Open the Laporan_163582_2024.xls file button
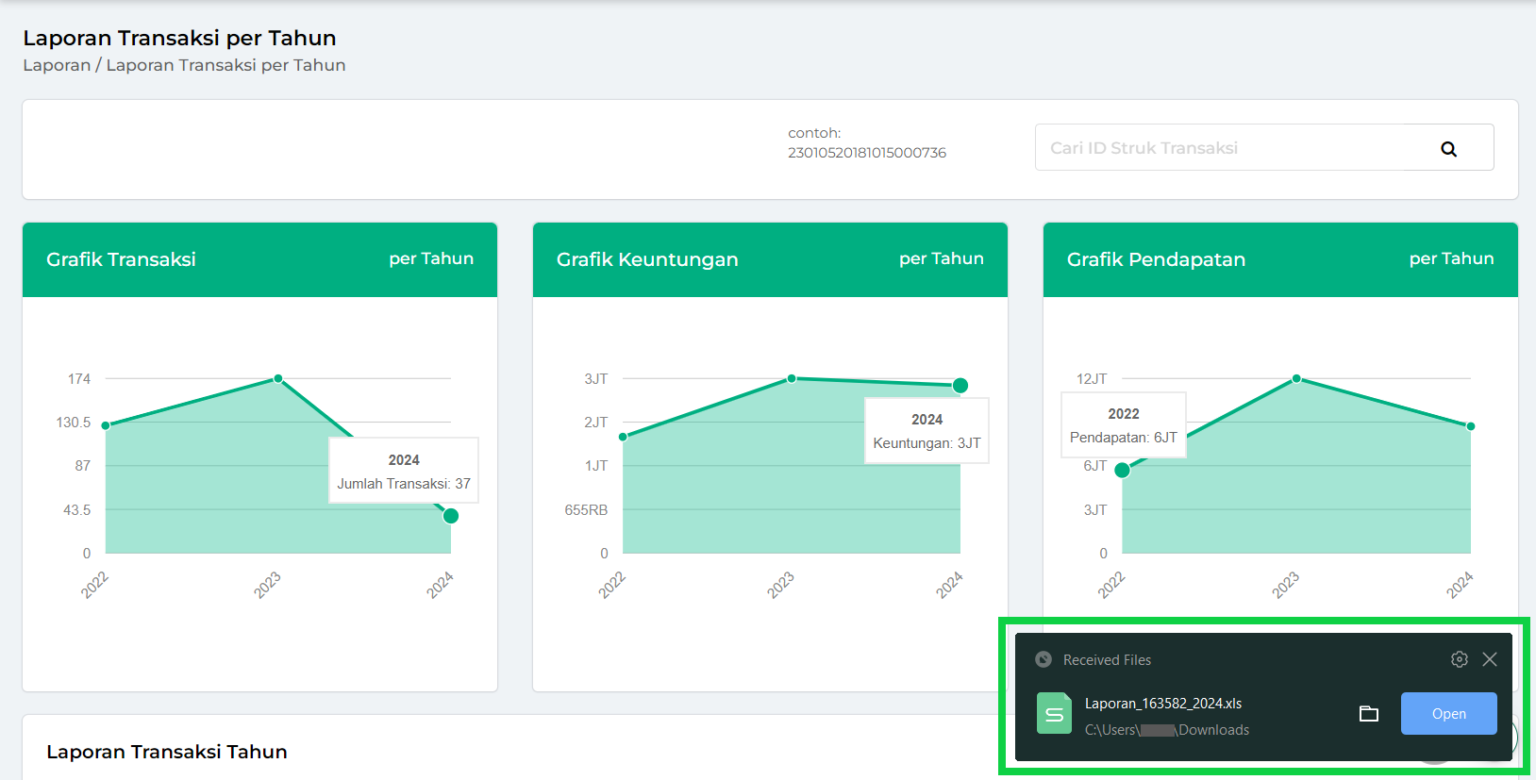The width and height of the screenshot is (1536, 780). 1448,713
